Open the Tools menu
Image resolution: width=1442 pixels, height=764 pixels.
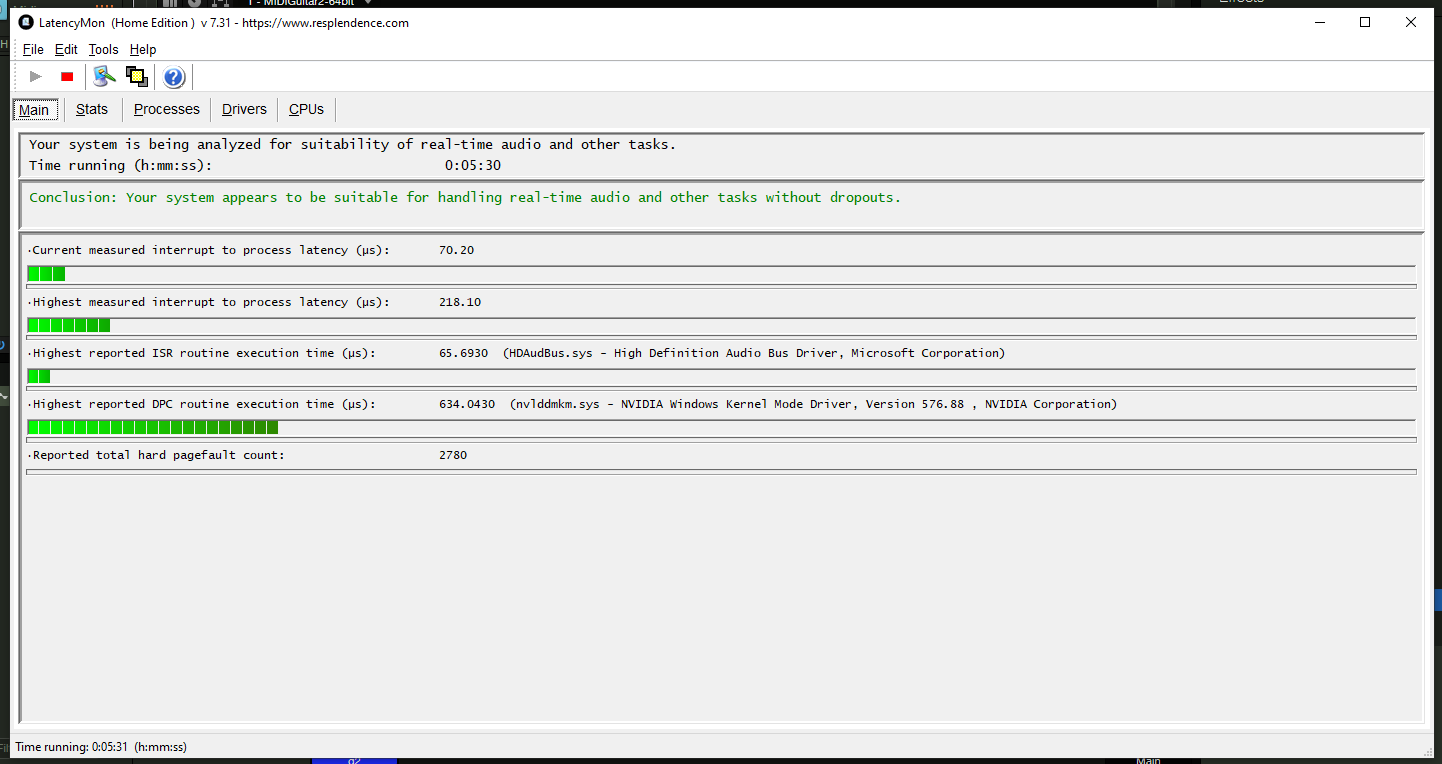(x=103, y=50)
